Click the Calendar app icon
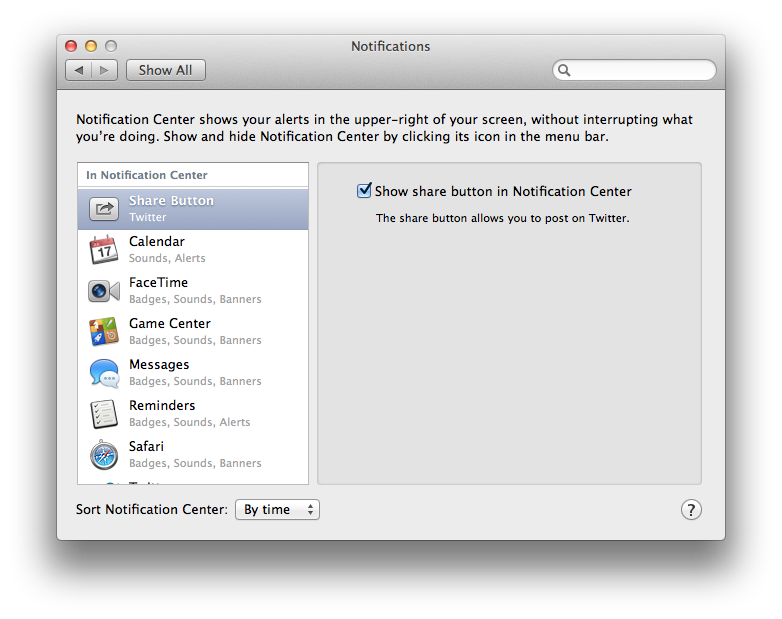 [104, 249]
